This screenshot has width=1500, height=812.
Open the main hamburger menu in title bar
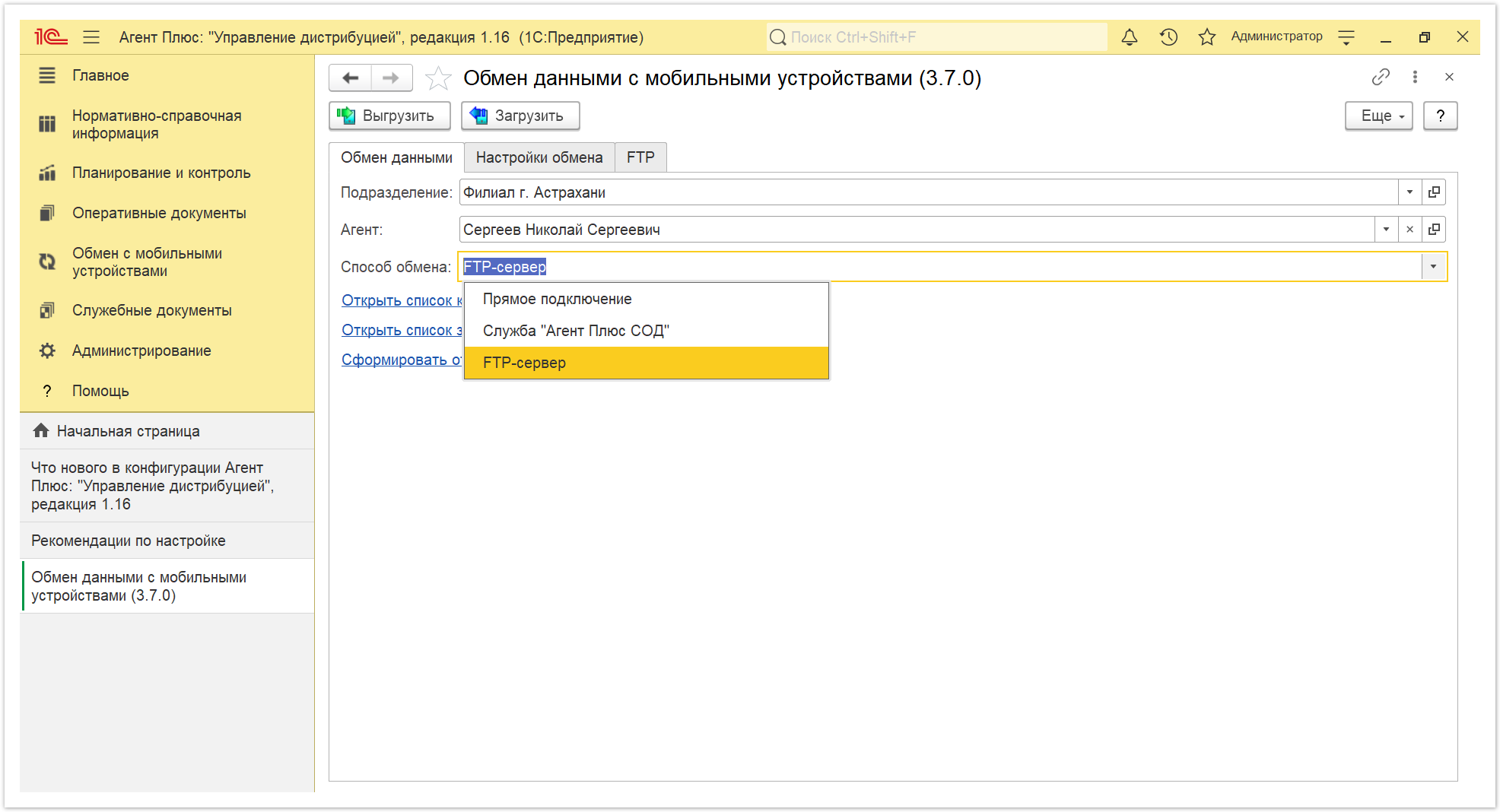[x=91, y=36]
